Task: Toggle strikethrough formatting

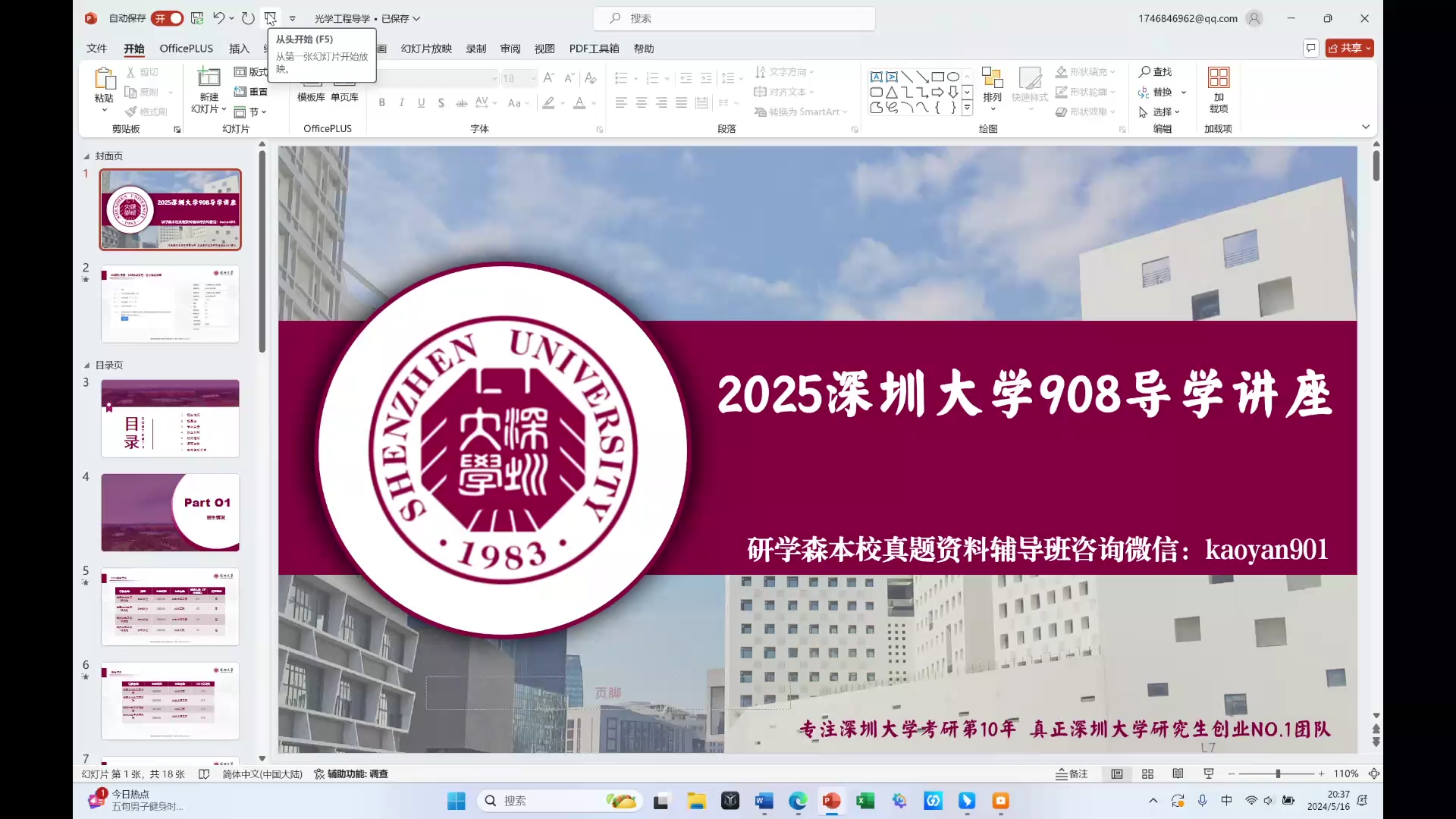Action: [461, 103]
